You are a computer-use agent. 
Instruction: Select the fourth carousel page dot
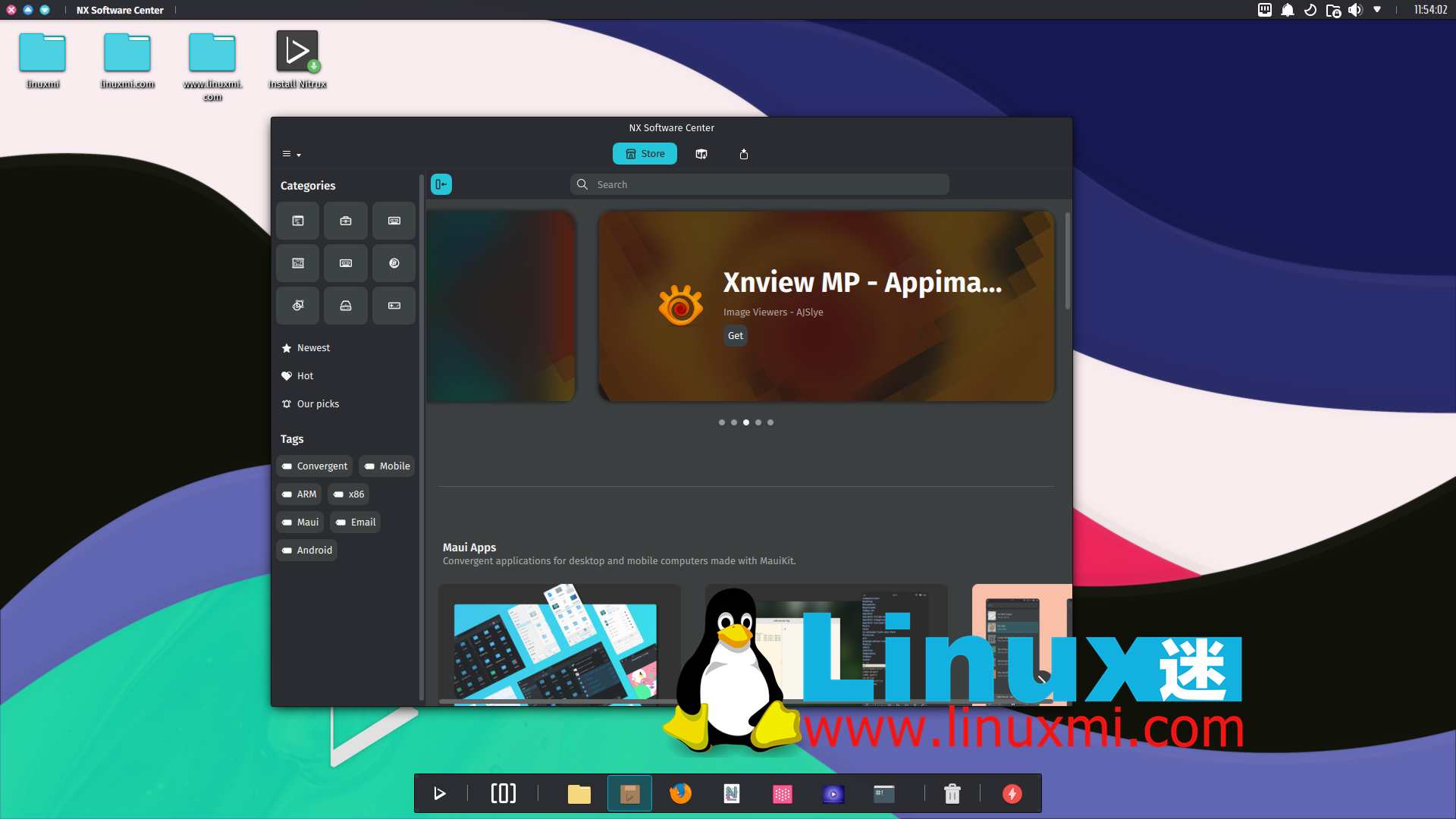758,422
